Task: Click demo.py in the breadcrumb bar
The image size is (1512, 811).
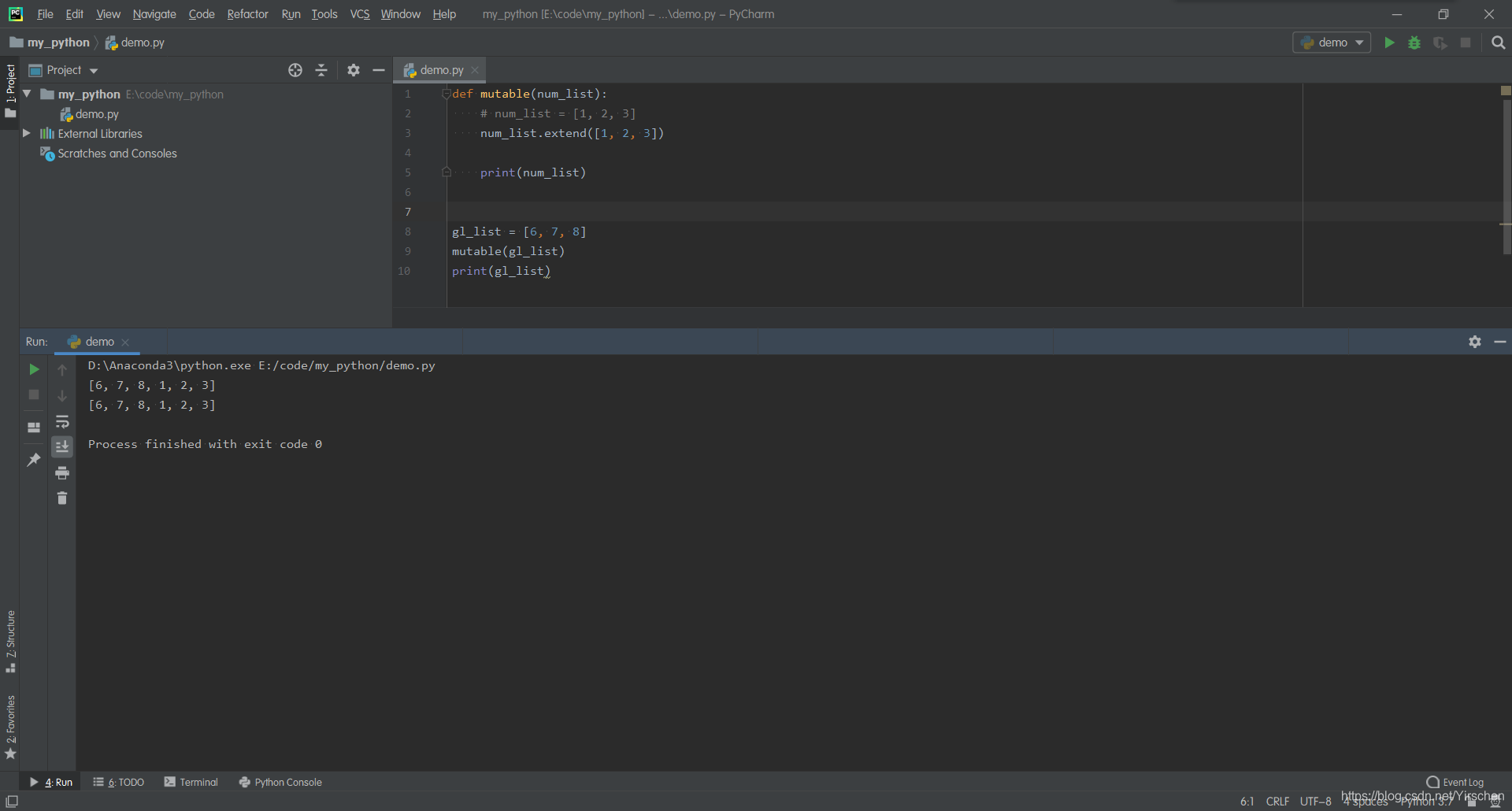Action: (x=135, y=43)
